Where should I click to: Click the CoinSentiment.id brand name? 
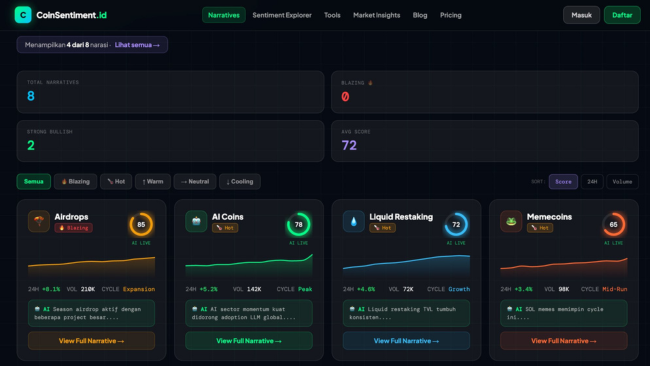point(71,15)
